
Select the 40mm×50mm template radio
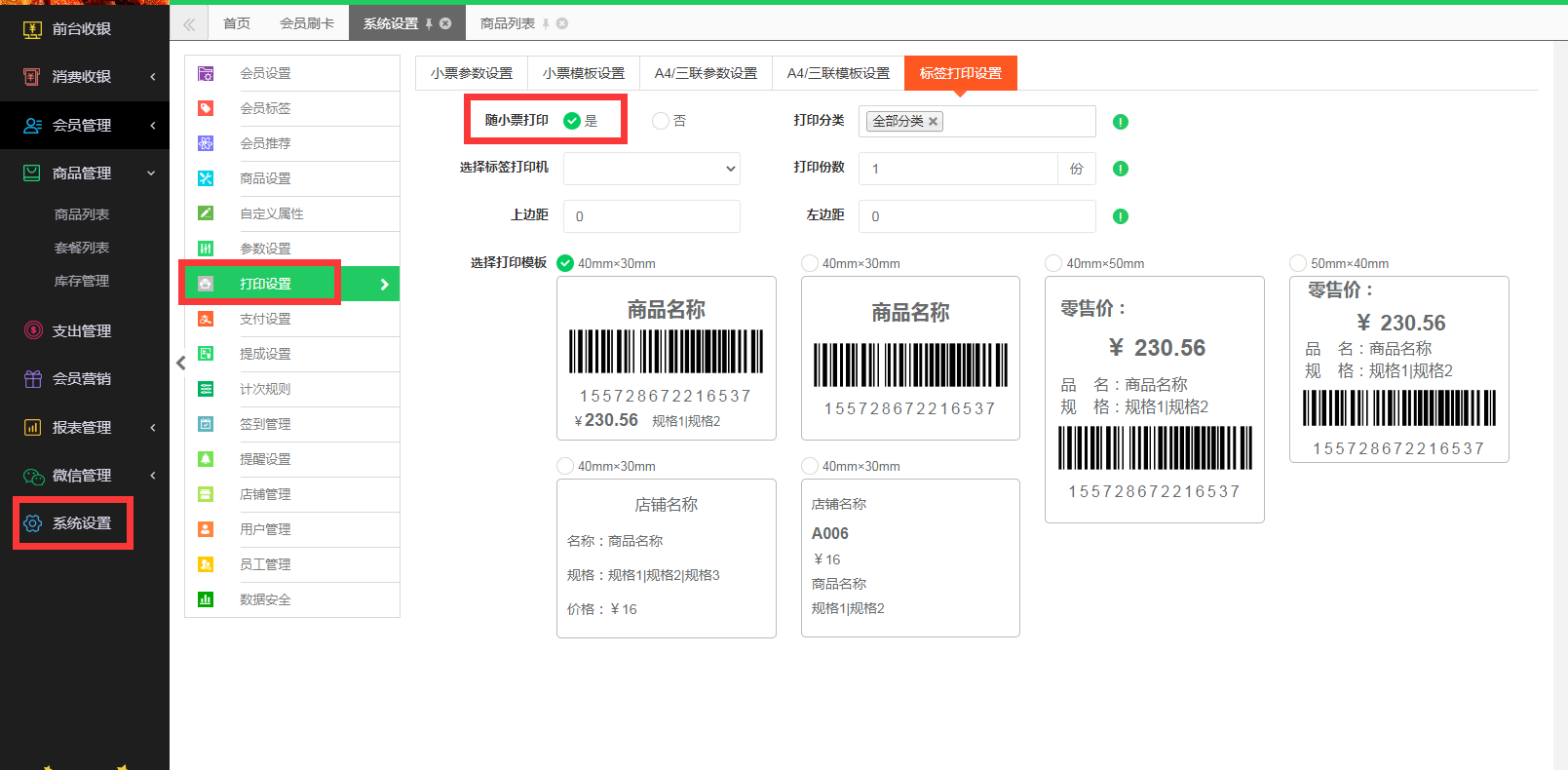pyautogui.click(x=1053, y=263)
